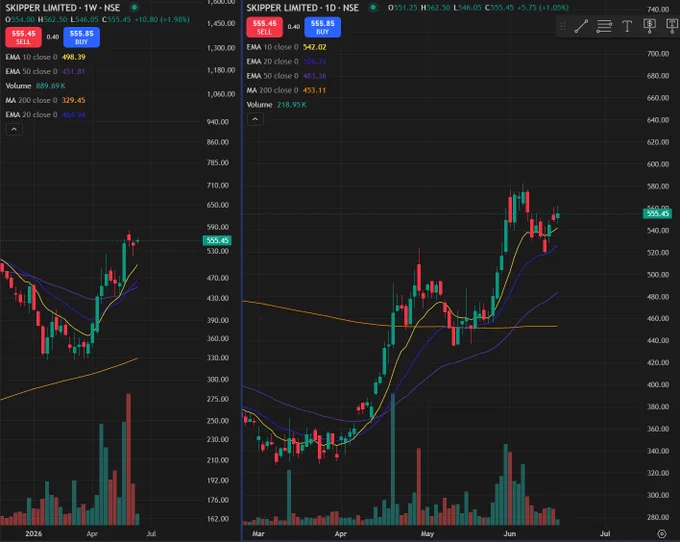The width and height of the screenshot is (680, 542).
Task: Click the tallest green volume bar on daily chart
Action: (393, 459)
